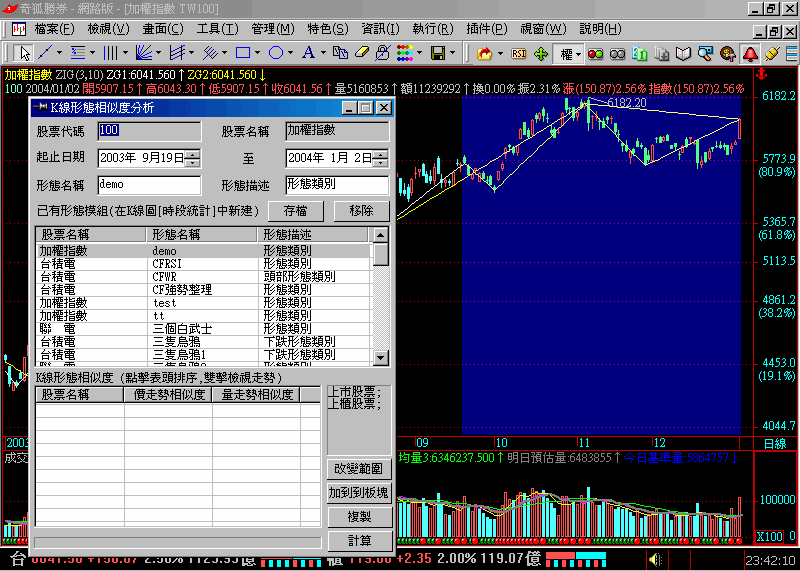Open rectangle tool dropdown arrow

pyautogui.click(x=257, y=53)
